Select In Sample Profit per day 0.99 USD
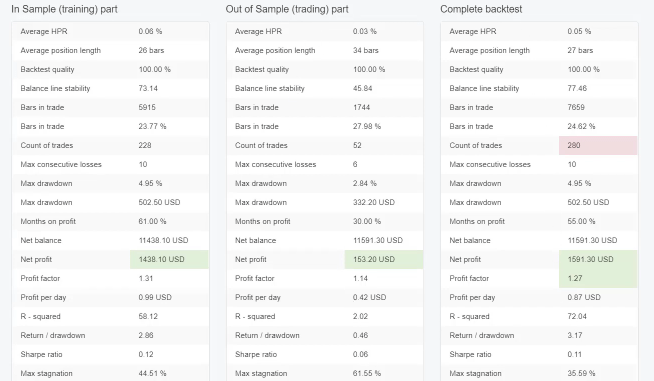The image size is (654, 381). click(155, 297)
